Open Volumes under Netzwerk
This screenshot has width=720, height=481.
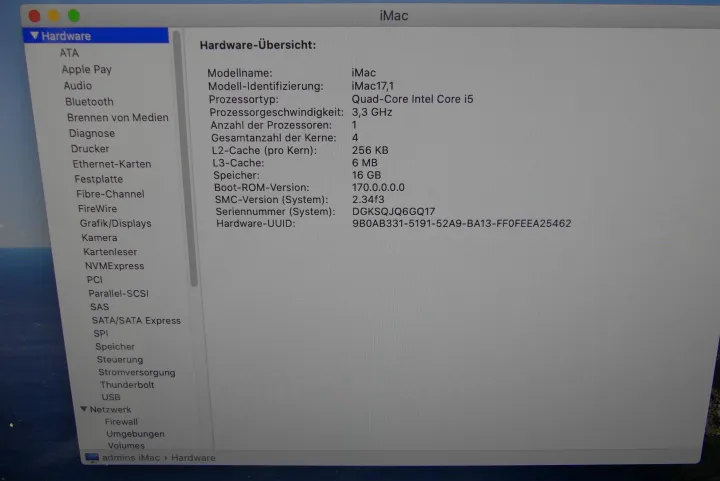tap(126, 446)
